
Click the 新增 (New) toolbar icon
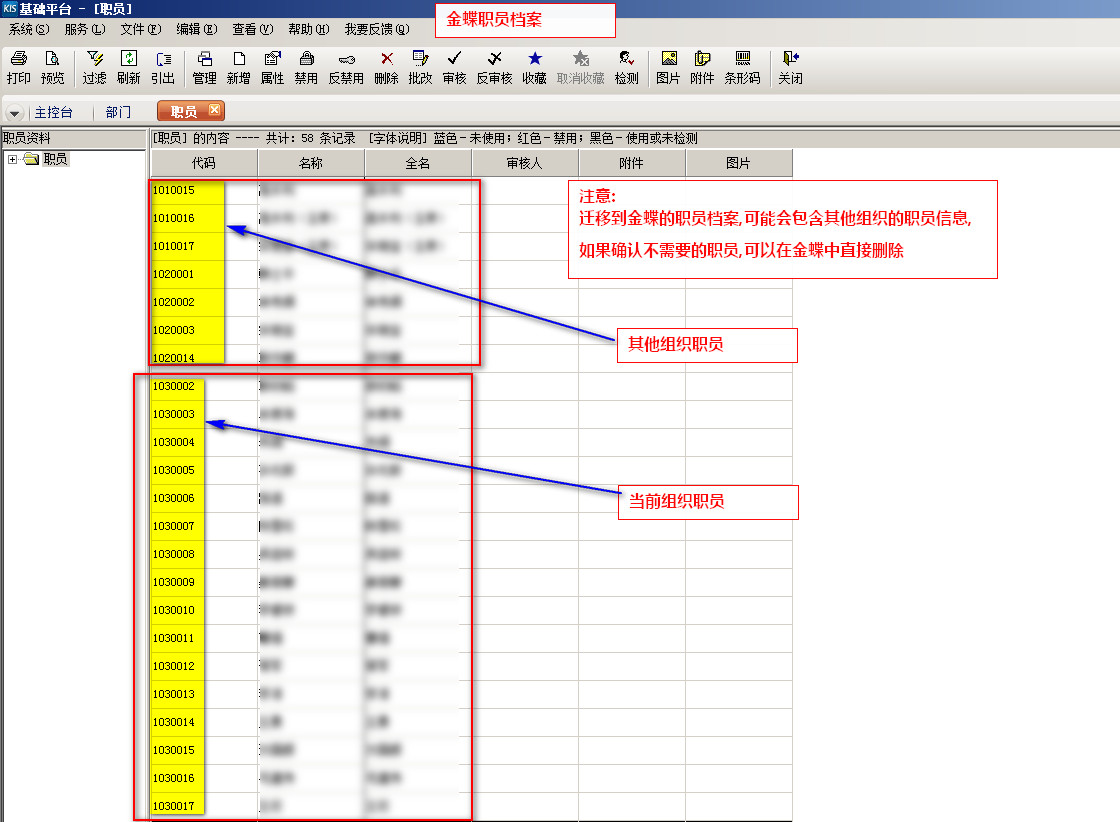tap(238, 67)
